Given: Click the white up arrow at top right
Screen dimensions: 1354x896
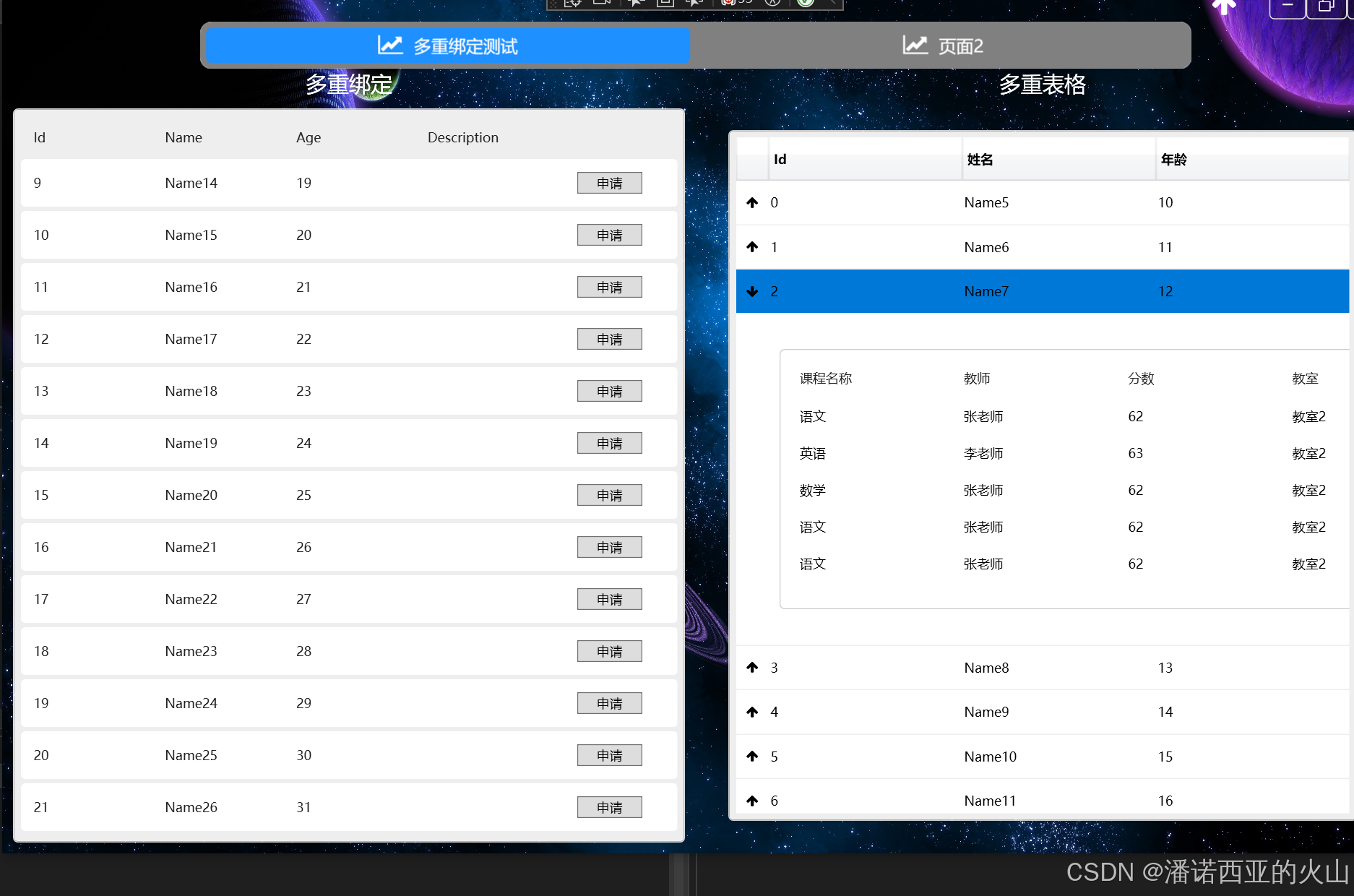Looking at the screenshot, I should click(x=1224, y=7).
